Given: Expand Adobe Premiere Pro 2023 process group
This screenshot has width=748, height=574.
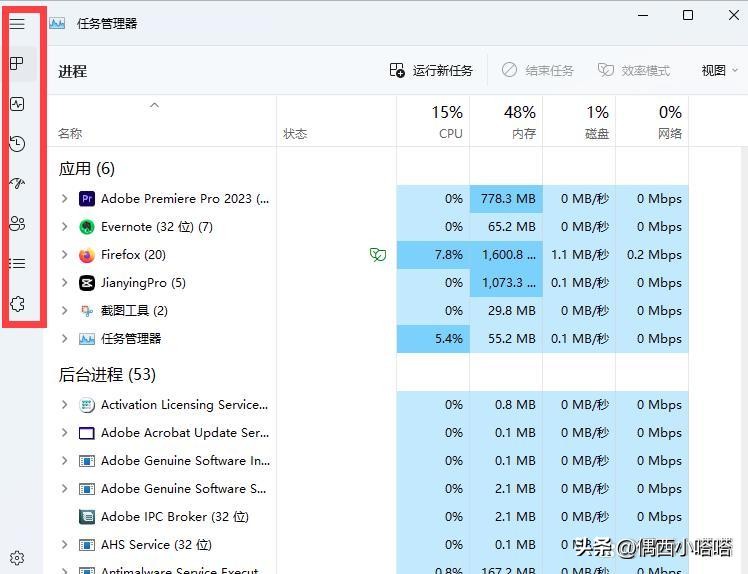Looking at the screenshot, I should [x=65, y=198].
